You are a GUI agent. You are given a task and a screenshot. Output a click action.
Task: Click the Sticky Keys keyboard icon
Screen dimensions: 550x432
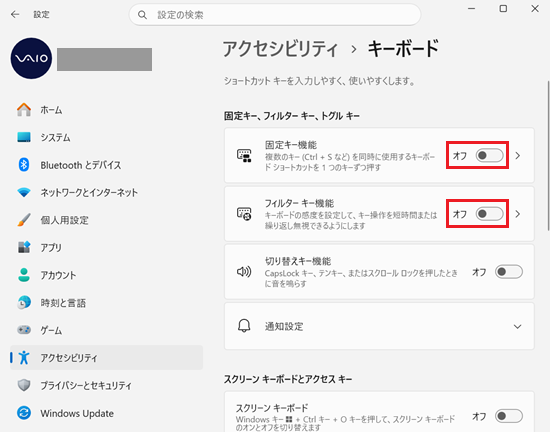(x=244, y=155)
